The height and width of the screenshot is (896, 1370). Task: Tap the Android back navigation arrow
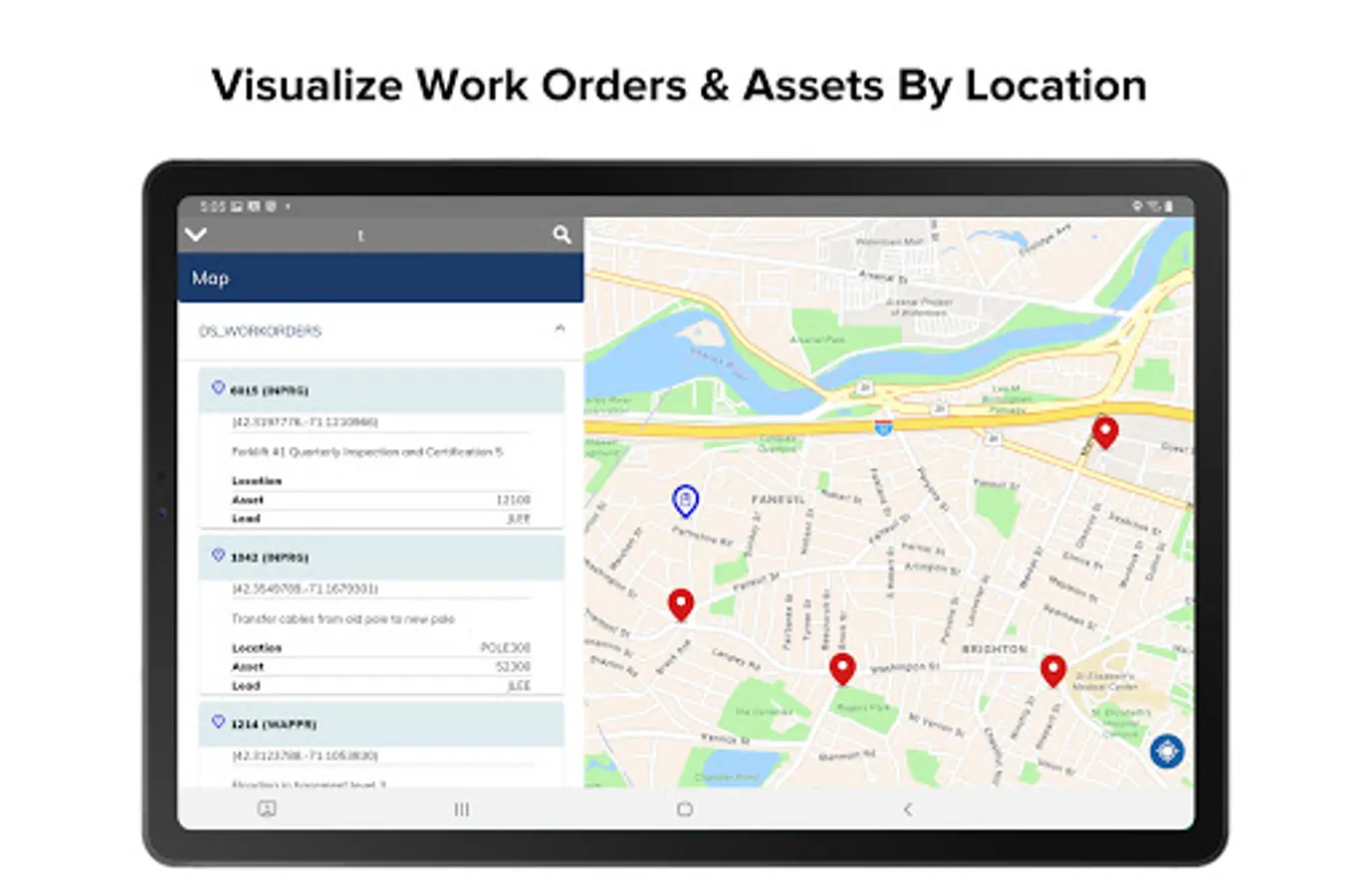[907, 809]
